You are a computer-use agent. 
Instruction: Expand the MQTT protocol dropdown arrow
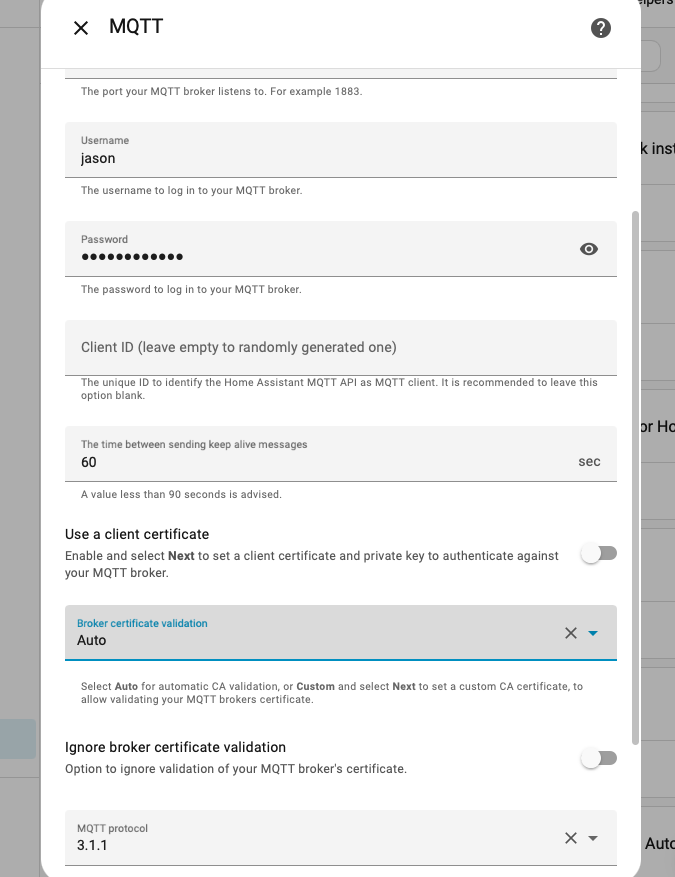click(593, 838)
